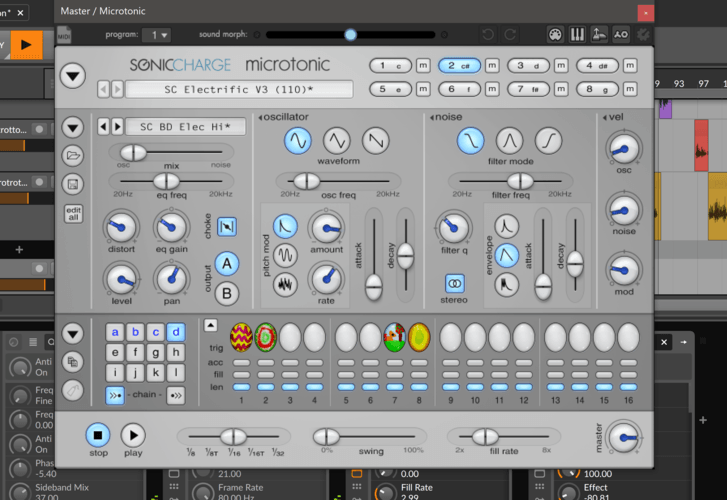
Task: Open the patch folder icon
Action: (73, 155)
